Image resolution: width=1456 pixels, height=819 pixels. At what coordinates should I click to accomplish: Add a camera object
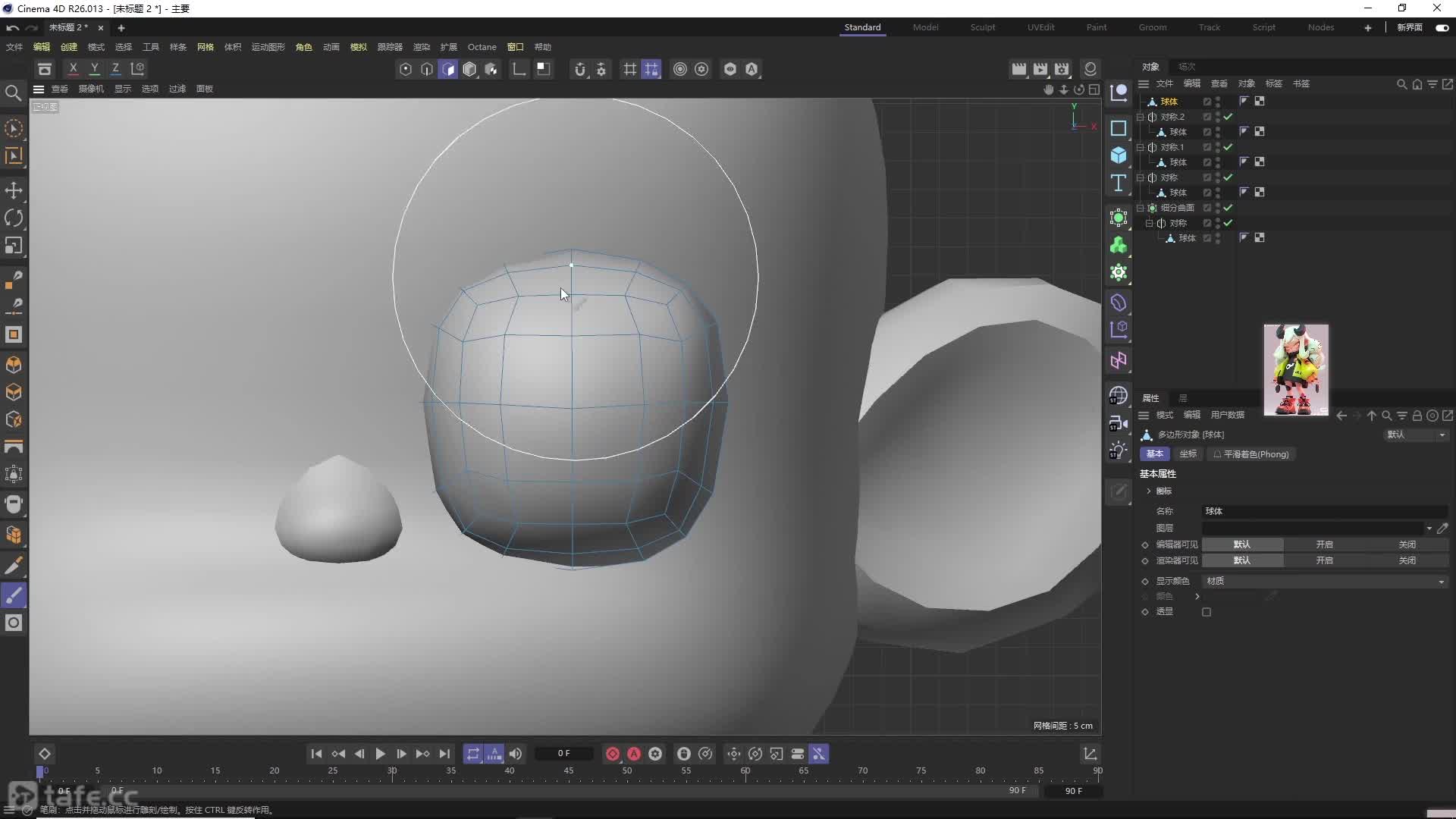click(1119, 423)
